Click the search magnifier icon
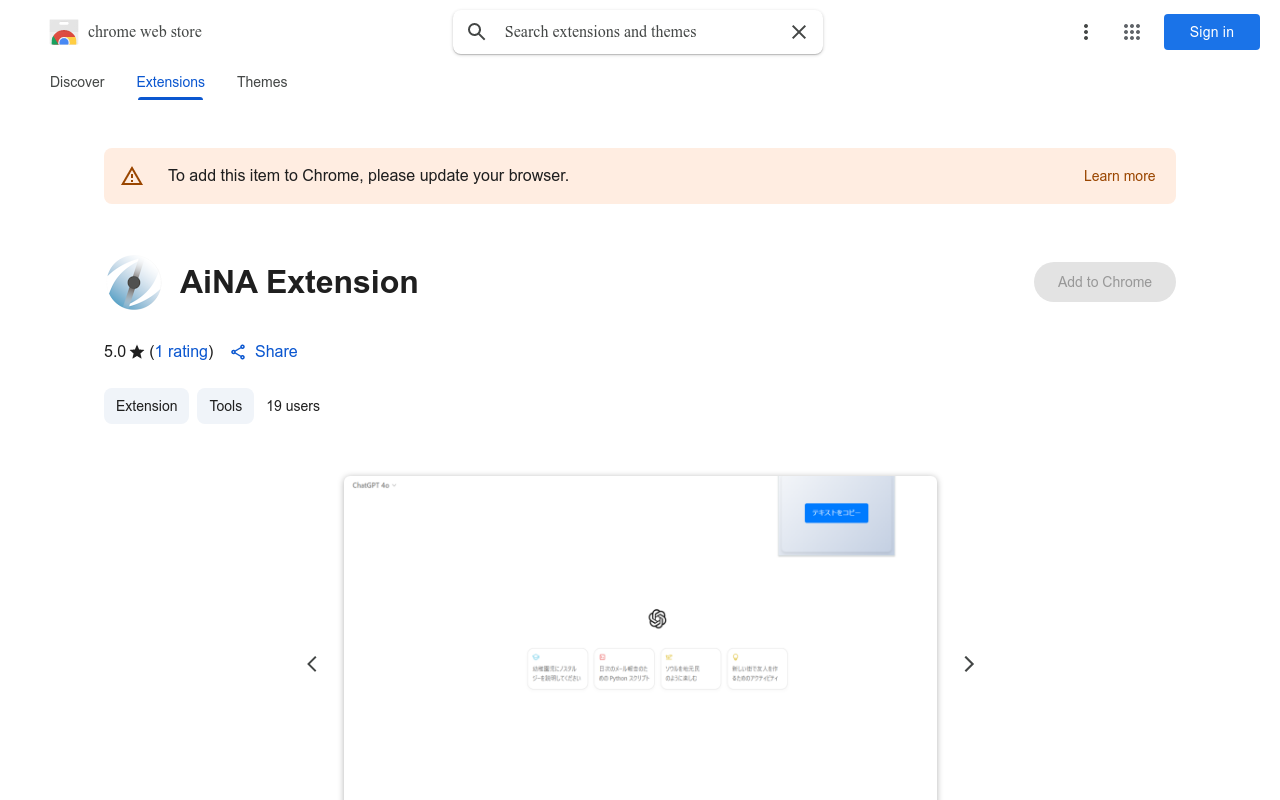 pos(477,32)
